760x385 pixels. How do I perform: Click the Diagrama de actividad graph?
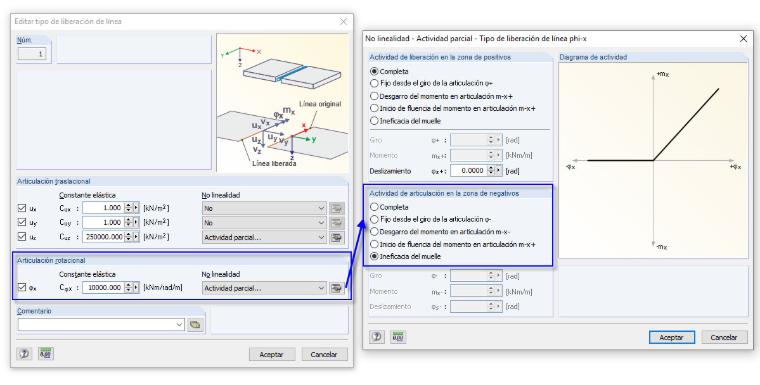(x=653, y=160)
